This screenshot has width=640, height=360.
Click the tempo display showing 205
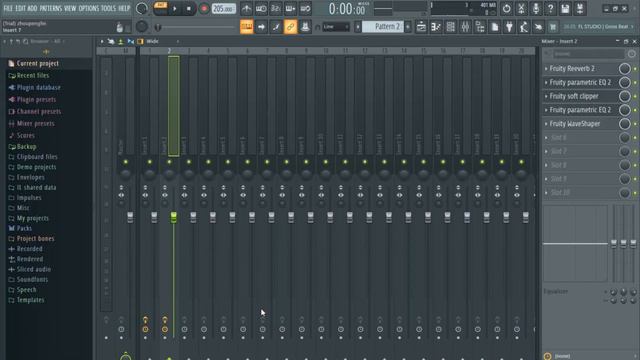223,9
